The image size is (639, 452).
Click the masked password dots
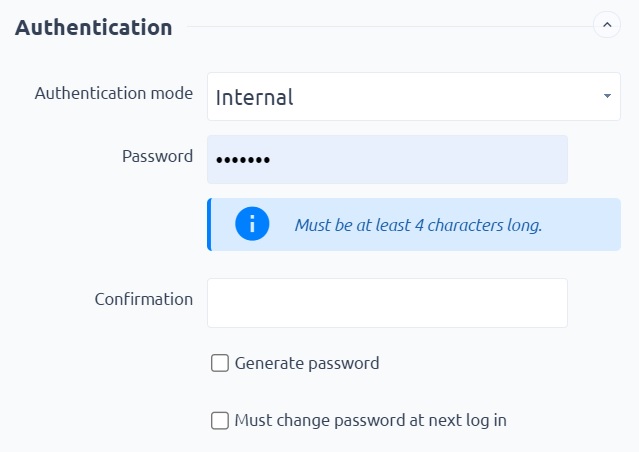click(x=243, y=160)
